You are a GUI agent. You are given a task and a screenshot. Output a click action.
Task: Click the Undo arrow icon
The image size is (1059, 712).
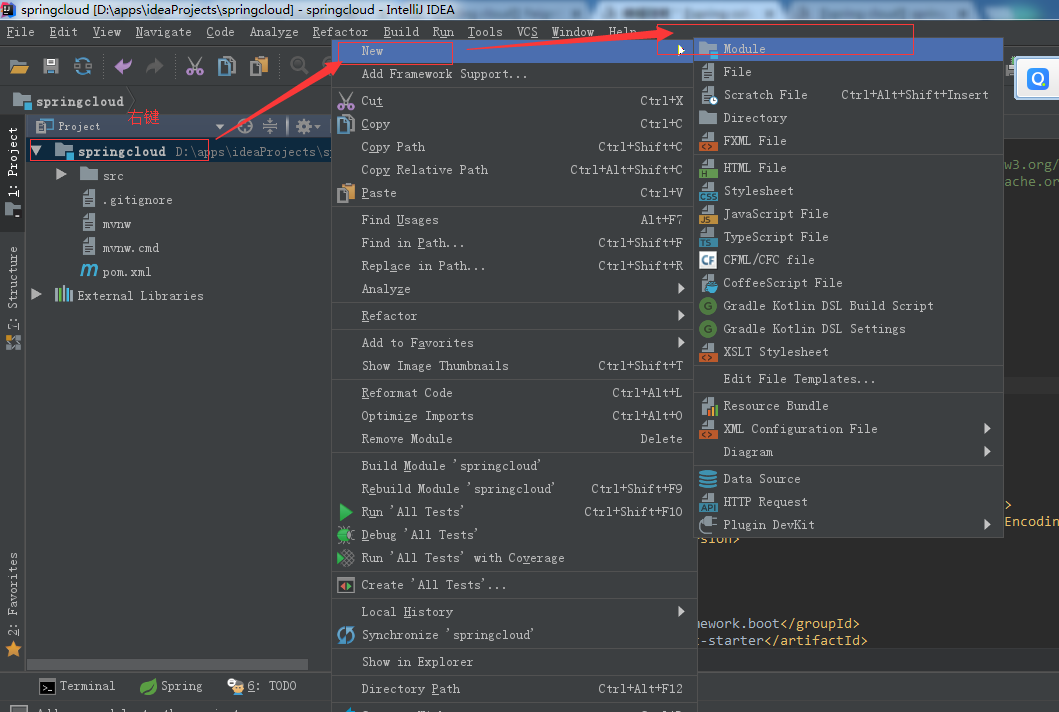[x=124, y=66]
